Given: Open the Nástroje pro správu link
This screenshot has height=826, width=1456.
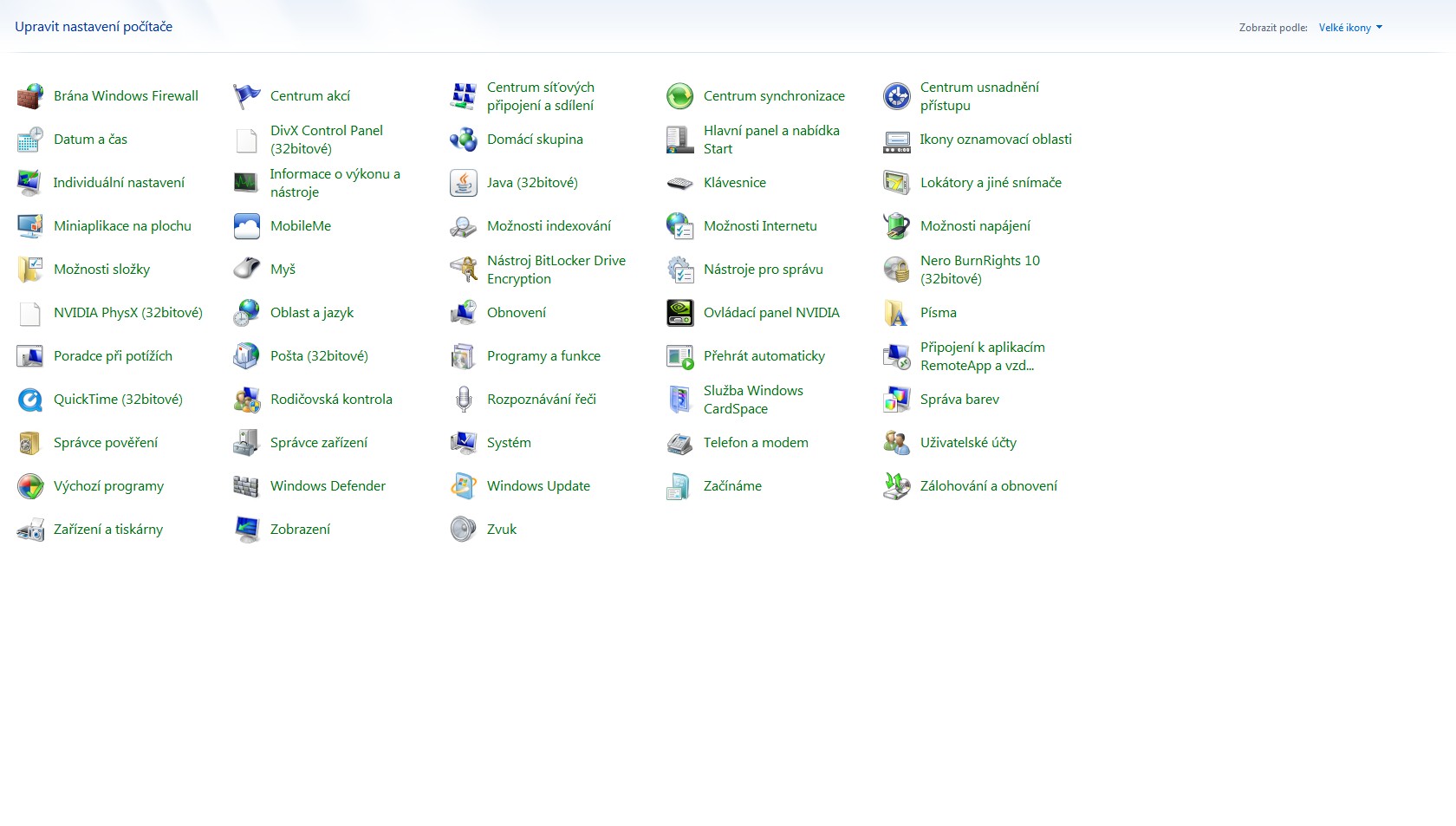Looking at the screenshot, I should (x=764, y=270).
